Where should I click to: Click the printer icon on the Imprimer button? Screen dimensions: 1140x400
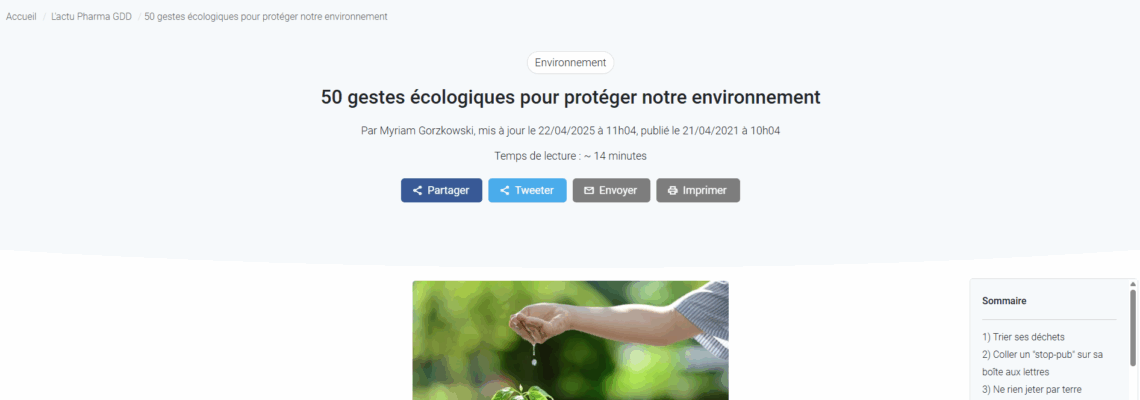point(673,191)
